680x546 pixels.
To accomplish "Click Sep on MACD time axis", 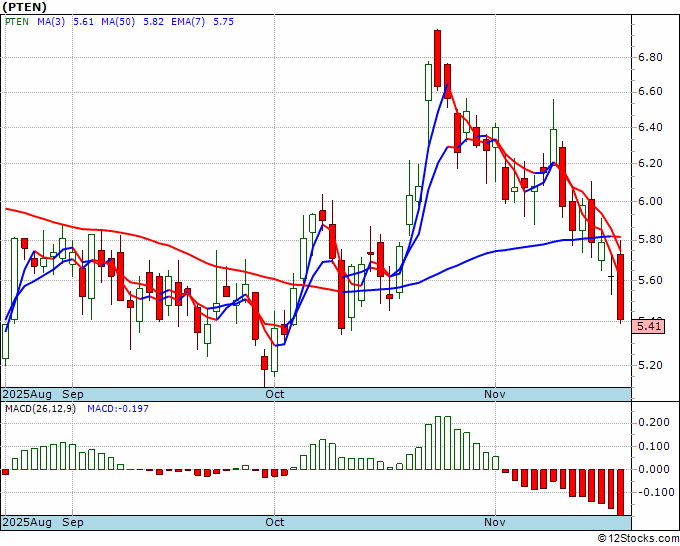I will pos(73,522).
